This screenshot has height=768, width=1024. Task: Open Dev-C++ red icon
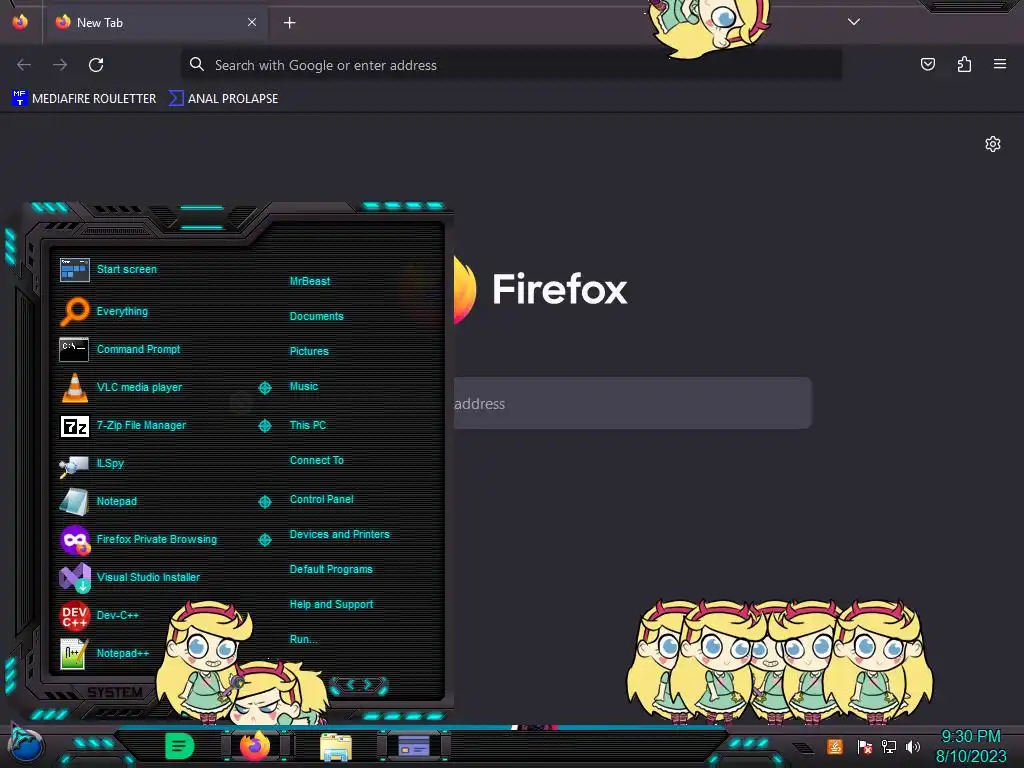(75, 615)
